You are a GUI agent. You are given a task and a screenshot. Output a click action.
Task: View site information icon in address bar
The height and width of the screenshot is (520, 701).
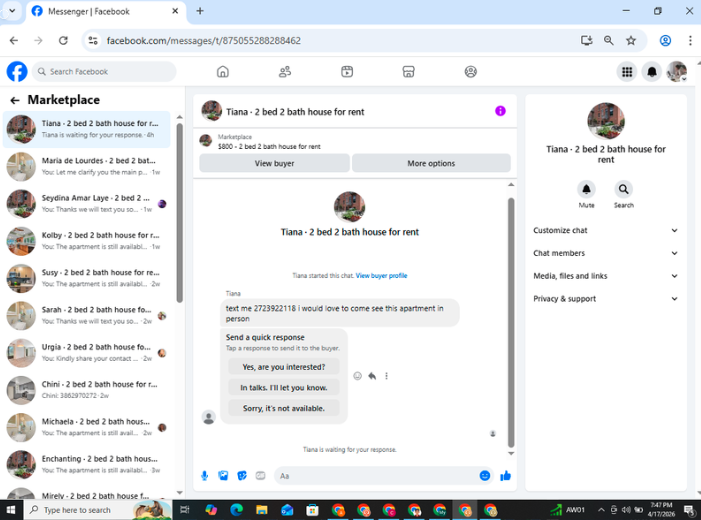[x=93, y=41]
